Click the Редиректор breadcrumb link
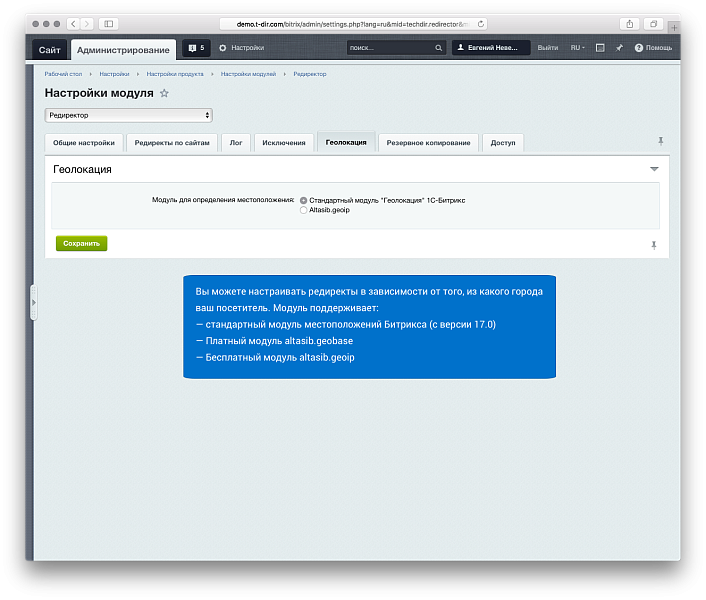The image size is (706, 600). coord(310,74)
